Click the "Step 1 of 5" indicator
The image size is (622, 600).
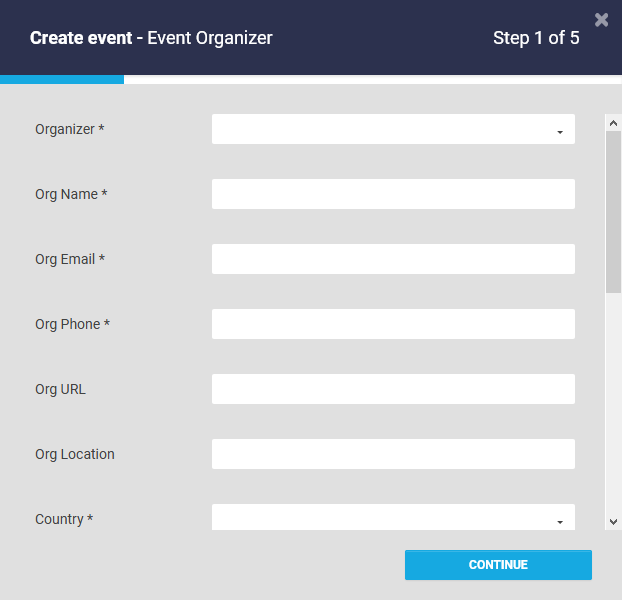coord(536,38)
